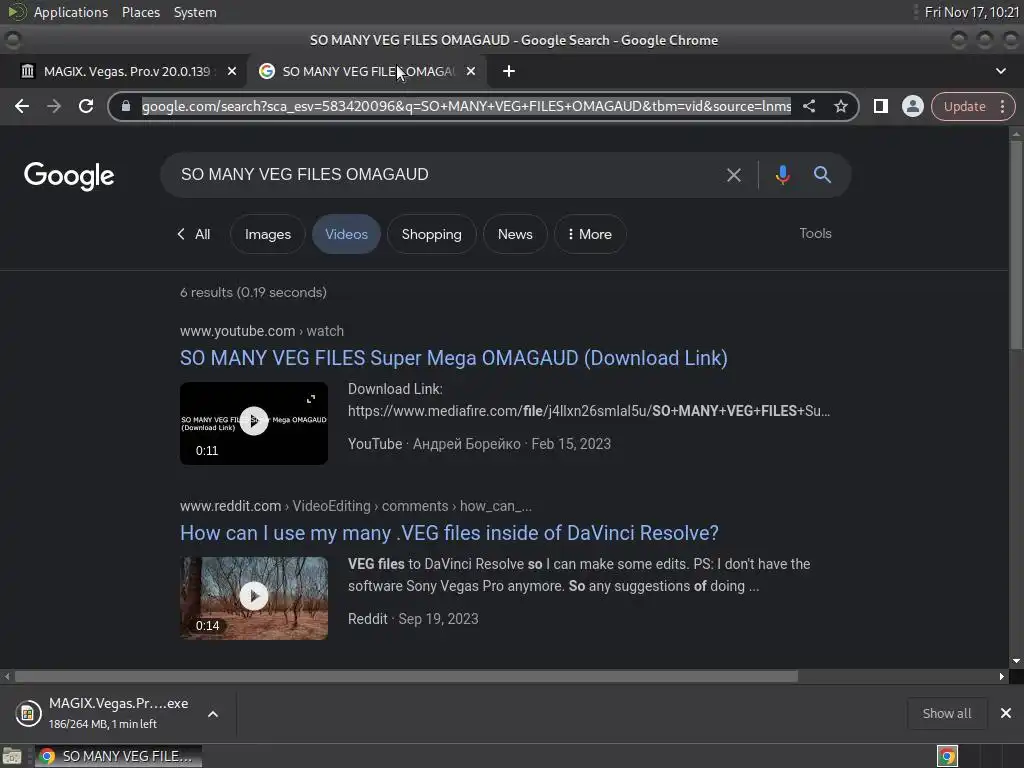Switch to News results
1024x768 pixels.
[515, 234]
